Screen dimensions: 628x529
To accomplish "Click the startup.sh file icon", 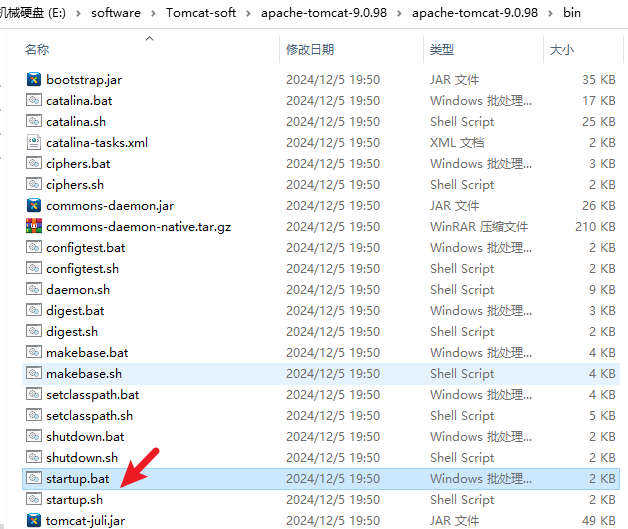I will (x=34, y=499).
